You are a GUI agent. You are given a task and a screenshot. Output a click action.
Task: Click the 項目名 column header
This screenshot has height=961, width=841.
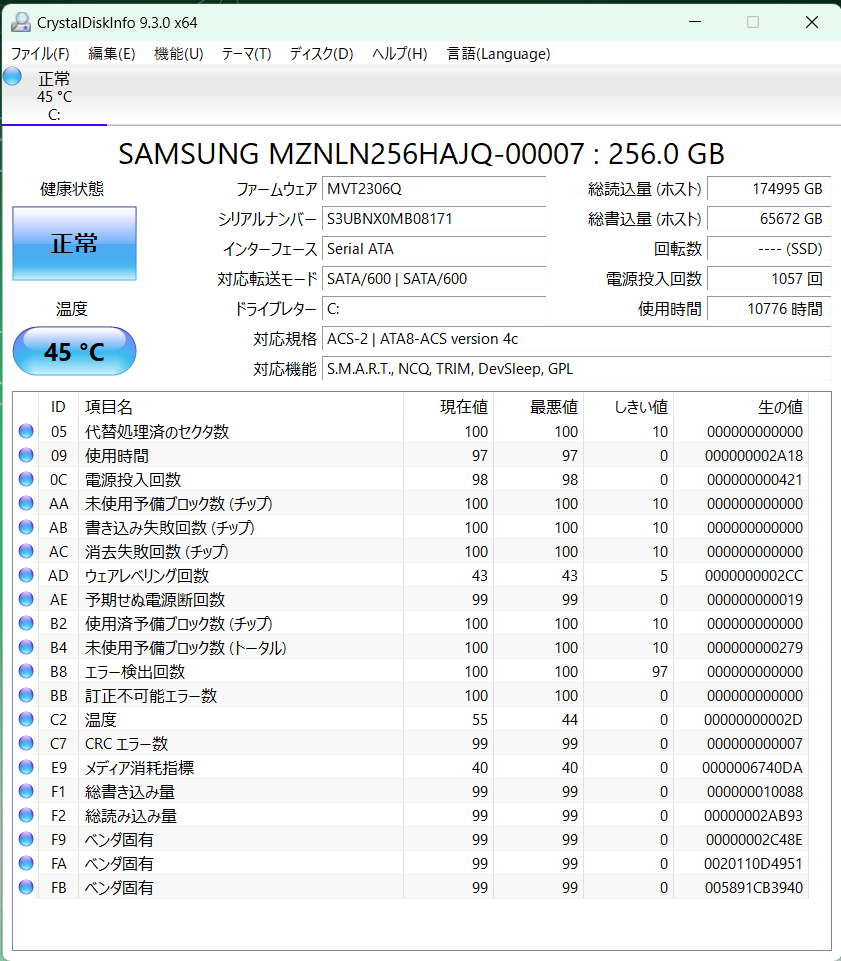point(241,407)
